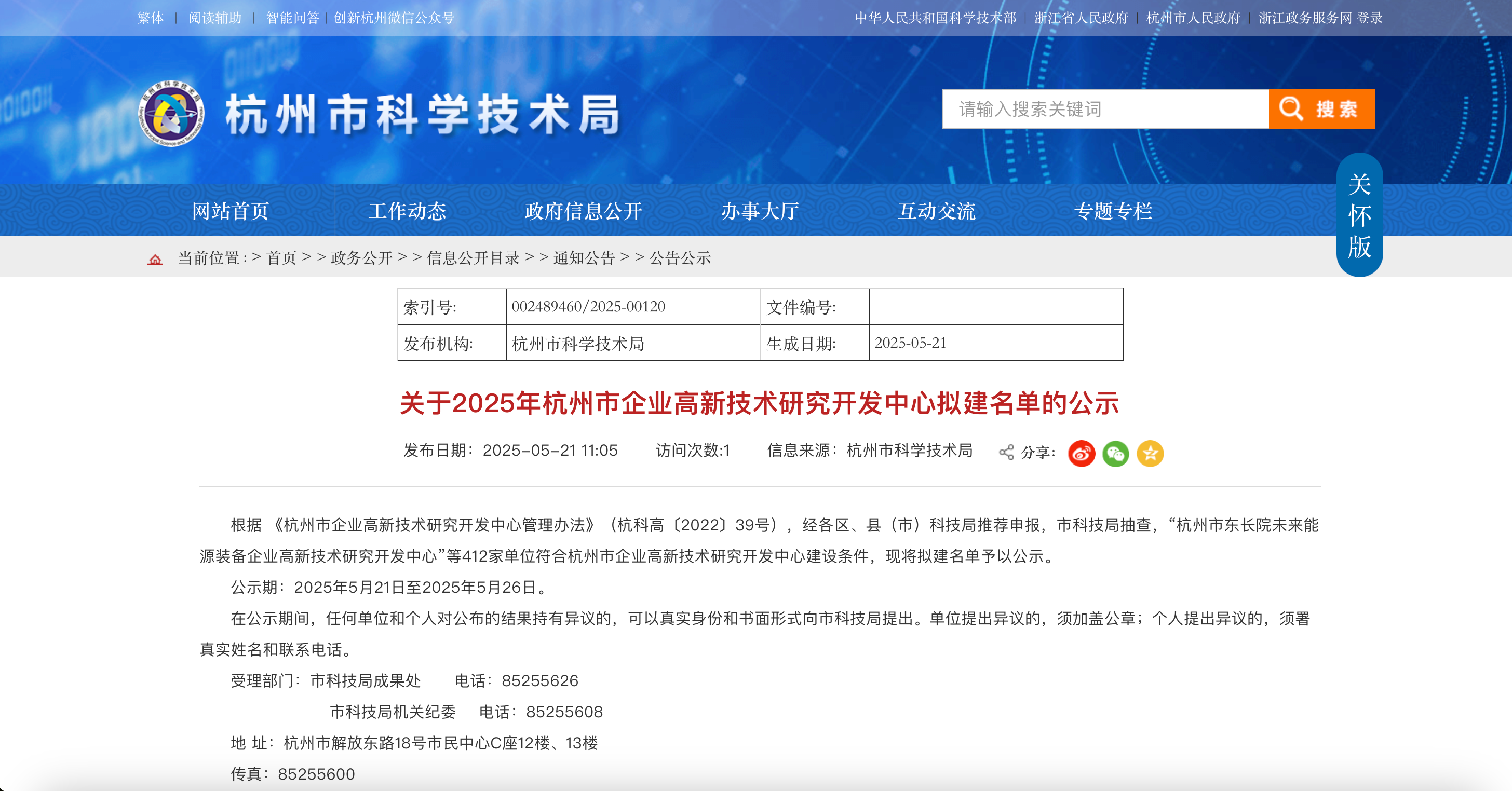Open the 互动交流 menu item
Screen dimensions: 1512x791
coord(937,211)
